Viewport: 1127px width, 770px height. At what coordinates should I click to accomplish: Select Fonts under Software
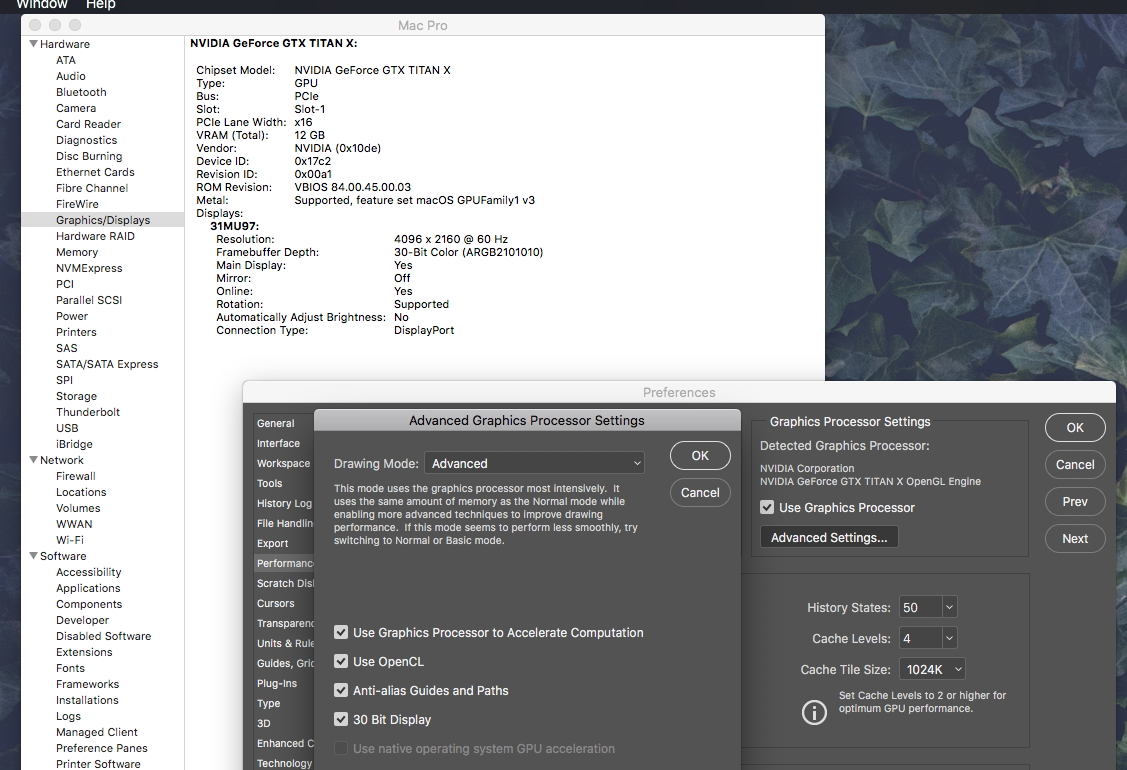click(70, 668)
